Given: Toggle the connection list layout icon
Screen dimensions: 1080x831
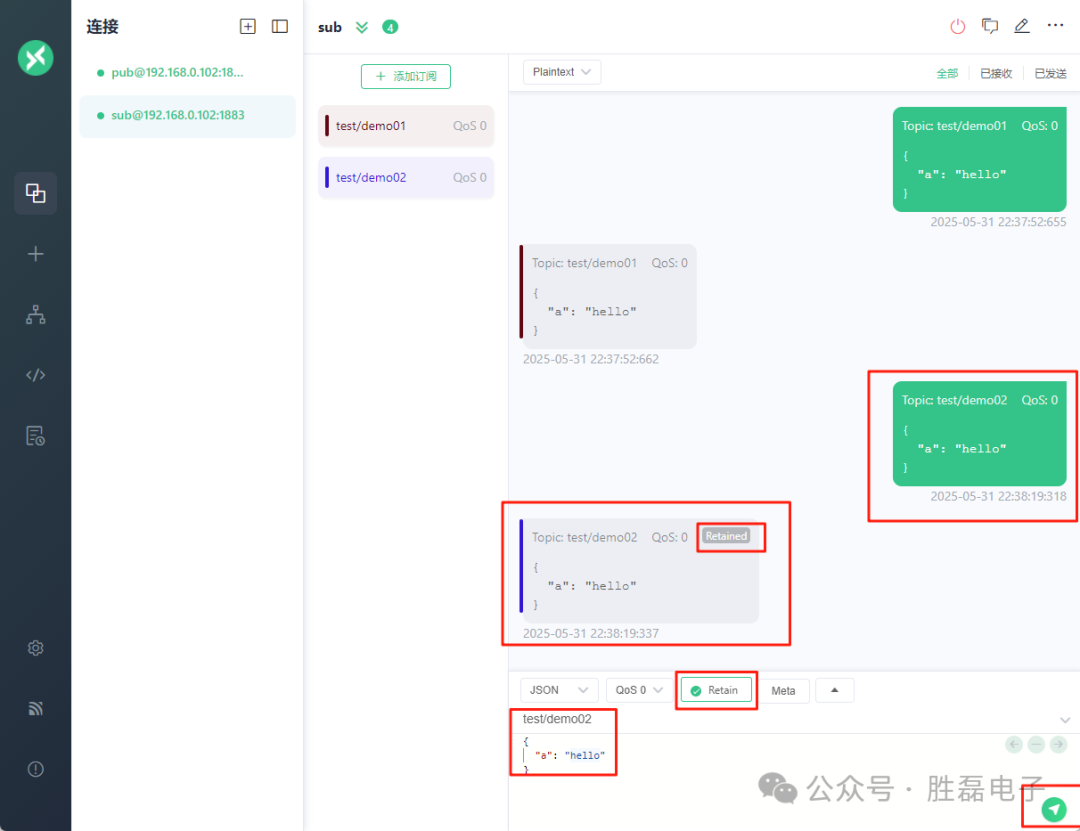Looking at the screenshot, I should (x=280, y=26).
